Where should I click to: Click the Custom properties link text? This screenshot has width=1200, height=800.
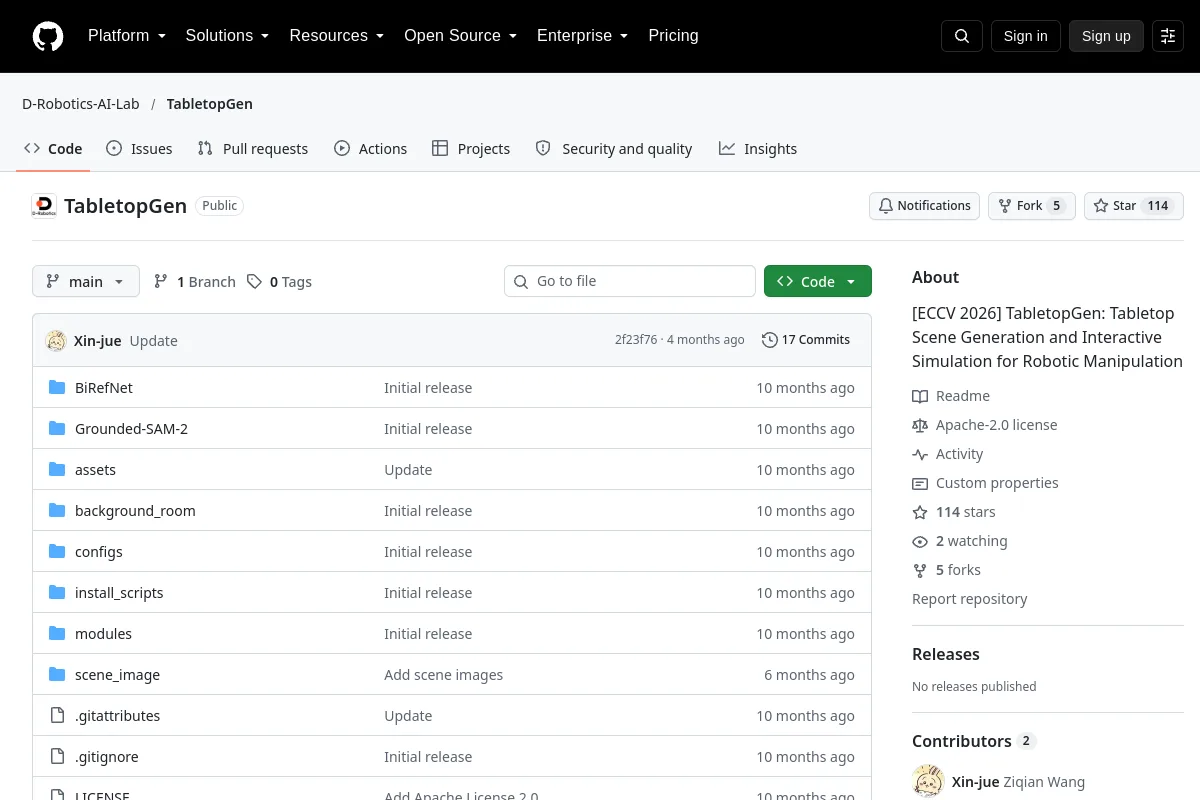pyautogui.click(x=997, y=483)
